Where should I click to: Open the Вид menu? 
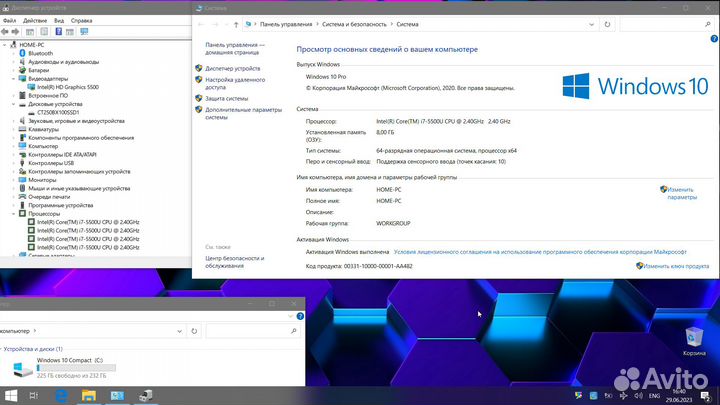59,21
